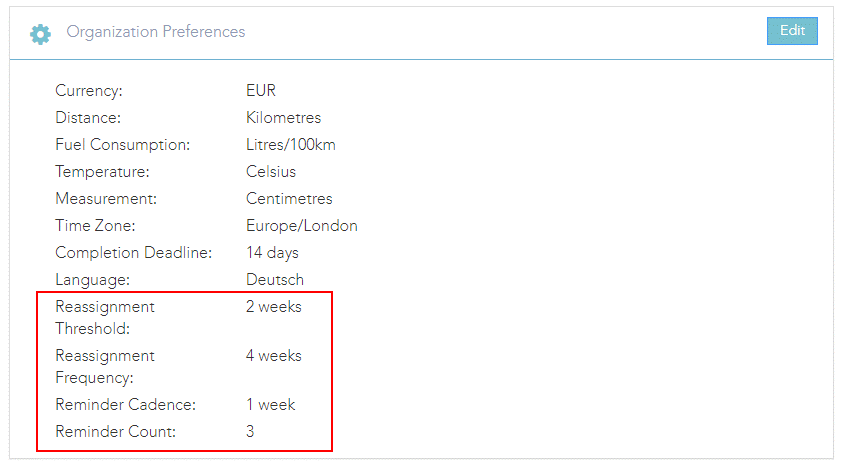Select the Litres/100km value

pos(290,145)
